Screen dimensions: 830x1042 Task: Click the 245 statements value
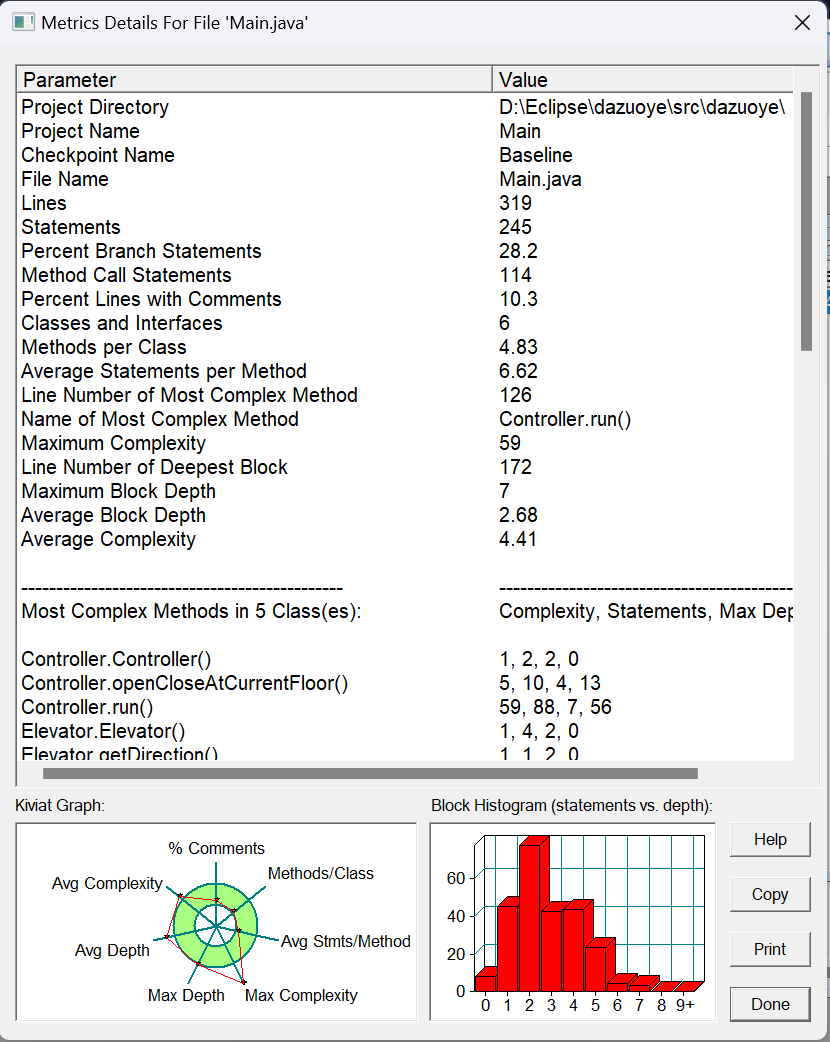pyautogui.click(x=515, y=227)
